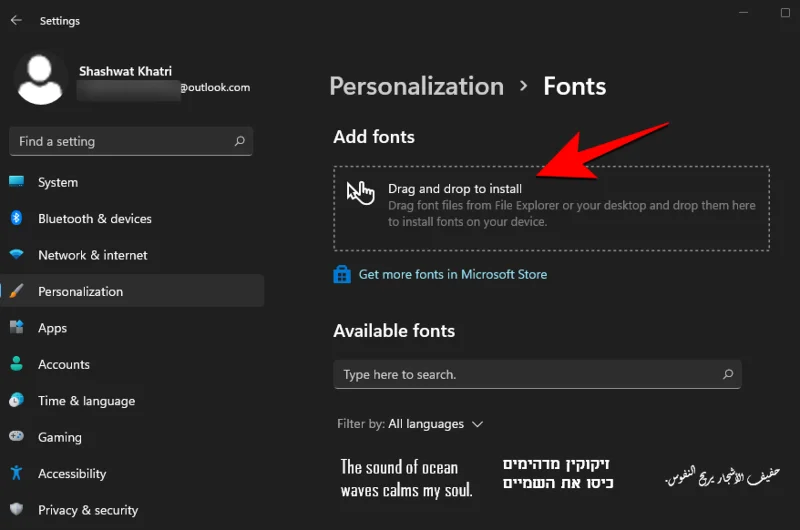Open the Arabic script font preview

(722, 476)
